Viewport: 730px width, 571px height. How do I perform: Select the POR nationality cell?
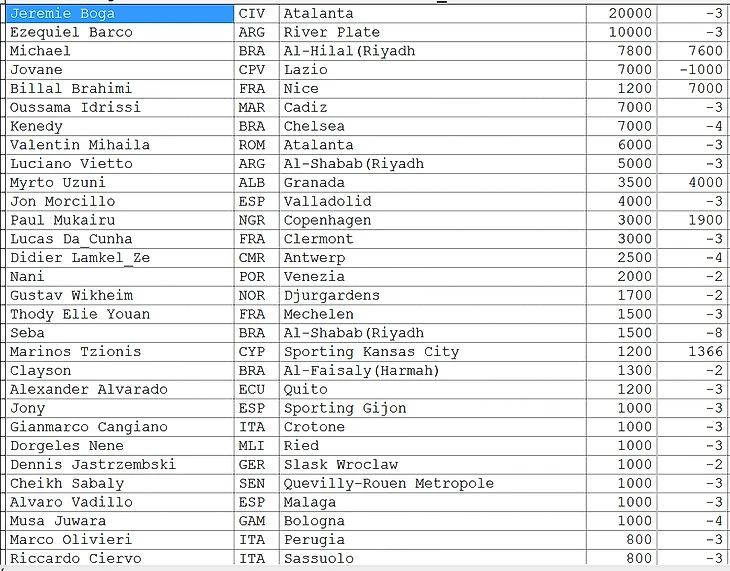pos(257,277)
